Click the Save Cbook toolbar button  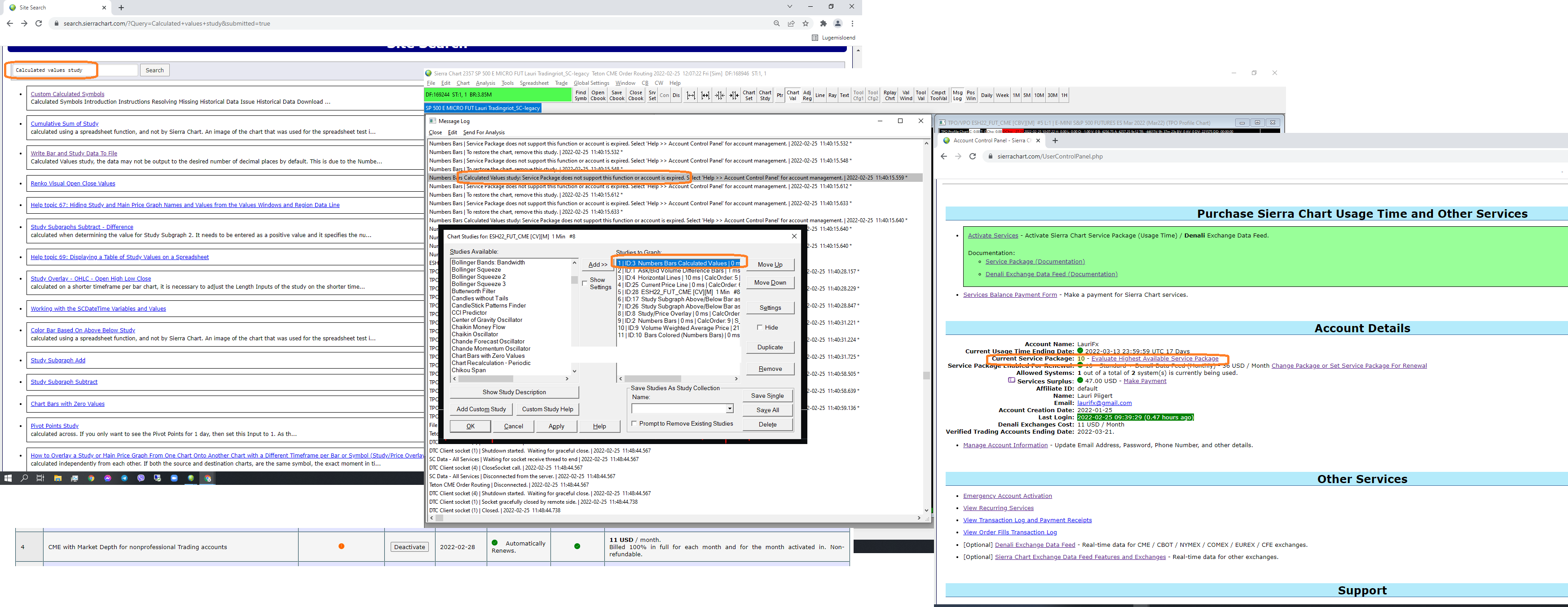point(617,95)
